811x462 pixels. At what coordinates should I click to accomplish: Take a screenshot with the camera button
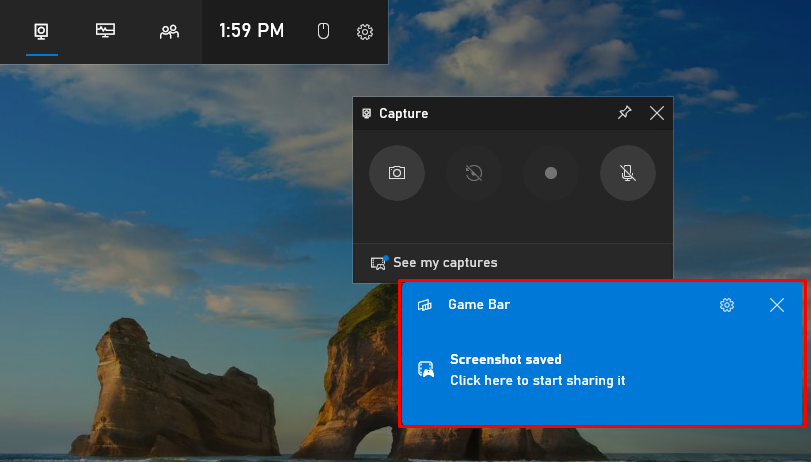click(x=397, y=173)
